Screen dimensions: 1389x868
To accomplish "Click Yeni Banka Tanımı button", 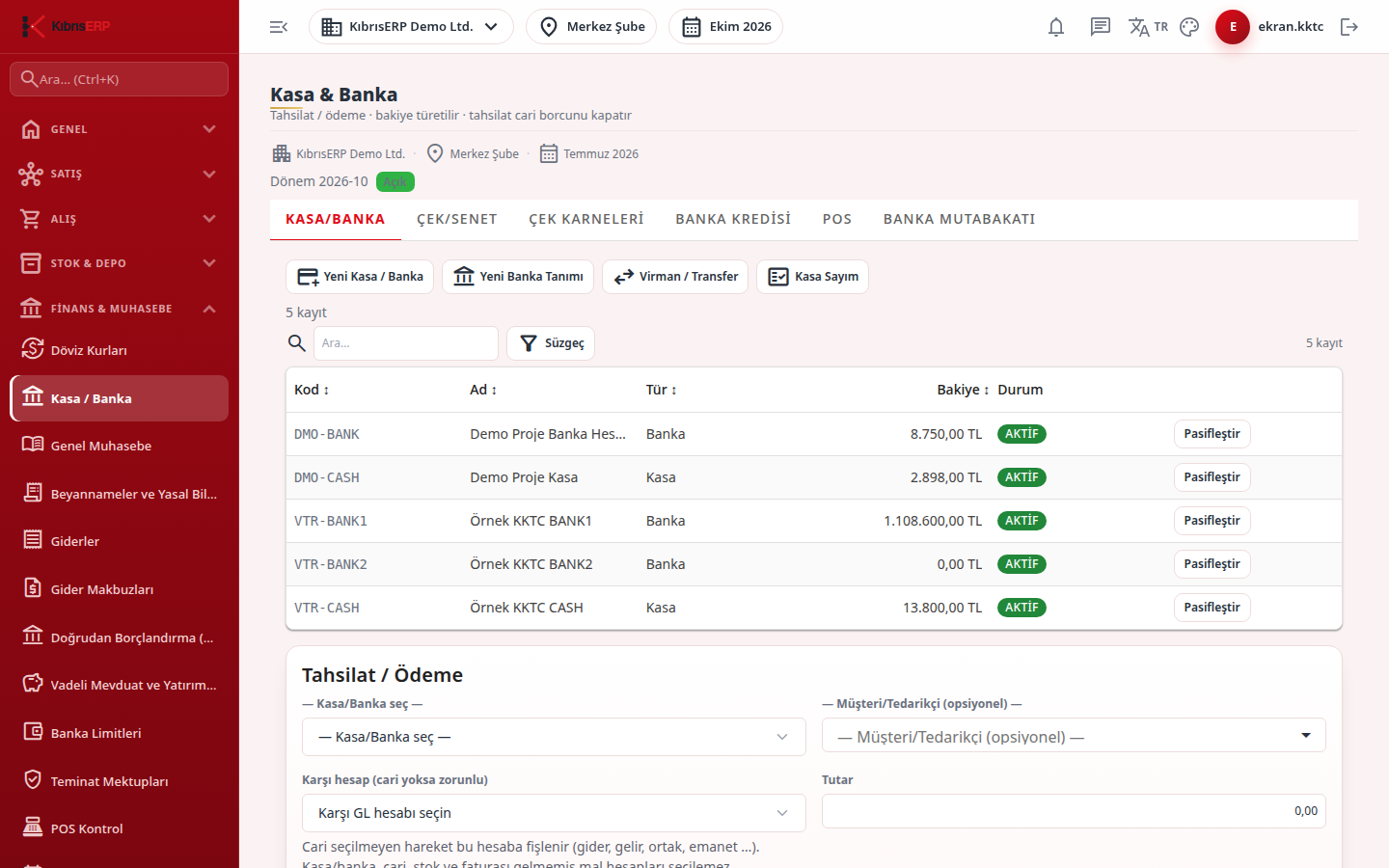I will (x=518, y=277).
